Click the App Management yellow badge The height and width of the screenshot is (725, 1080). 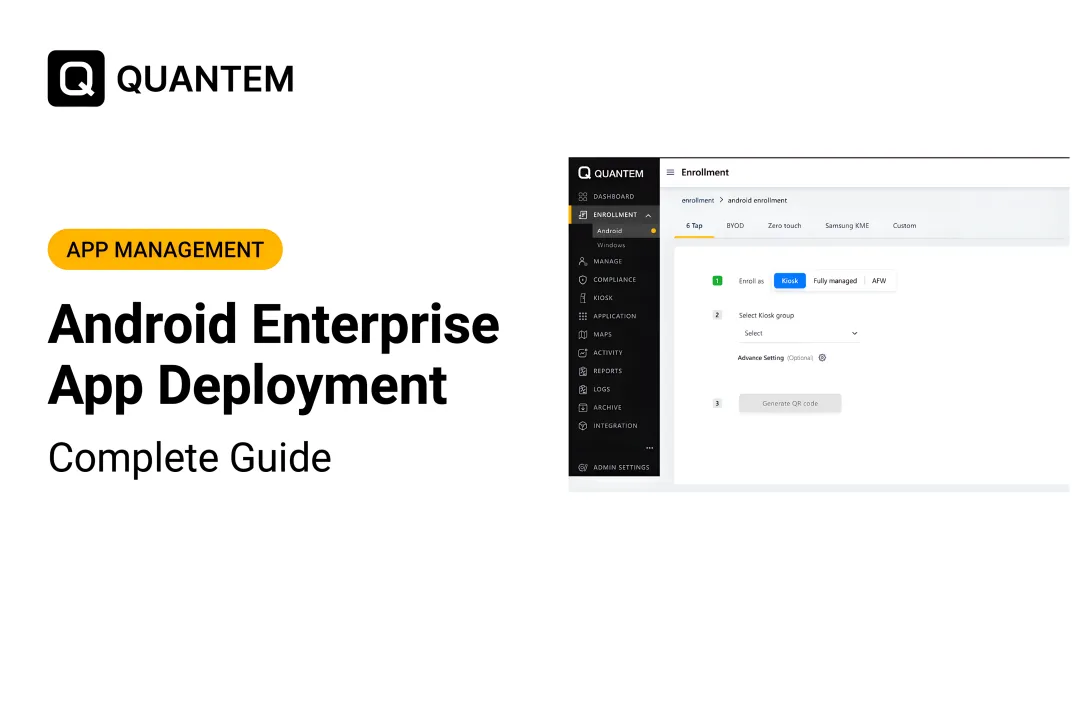[x=165, y=249]
